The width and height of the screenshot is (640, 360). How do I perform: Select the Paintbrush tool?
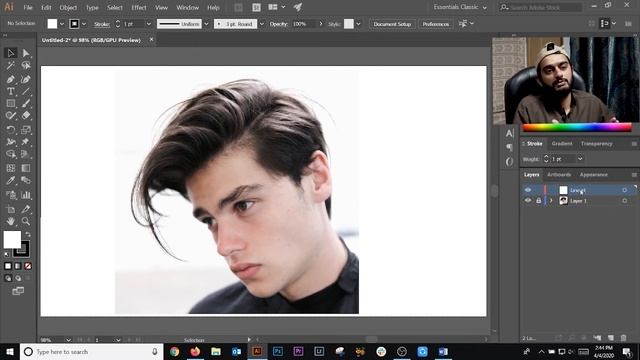[26, 104]
